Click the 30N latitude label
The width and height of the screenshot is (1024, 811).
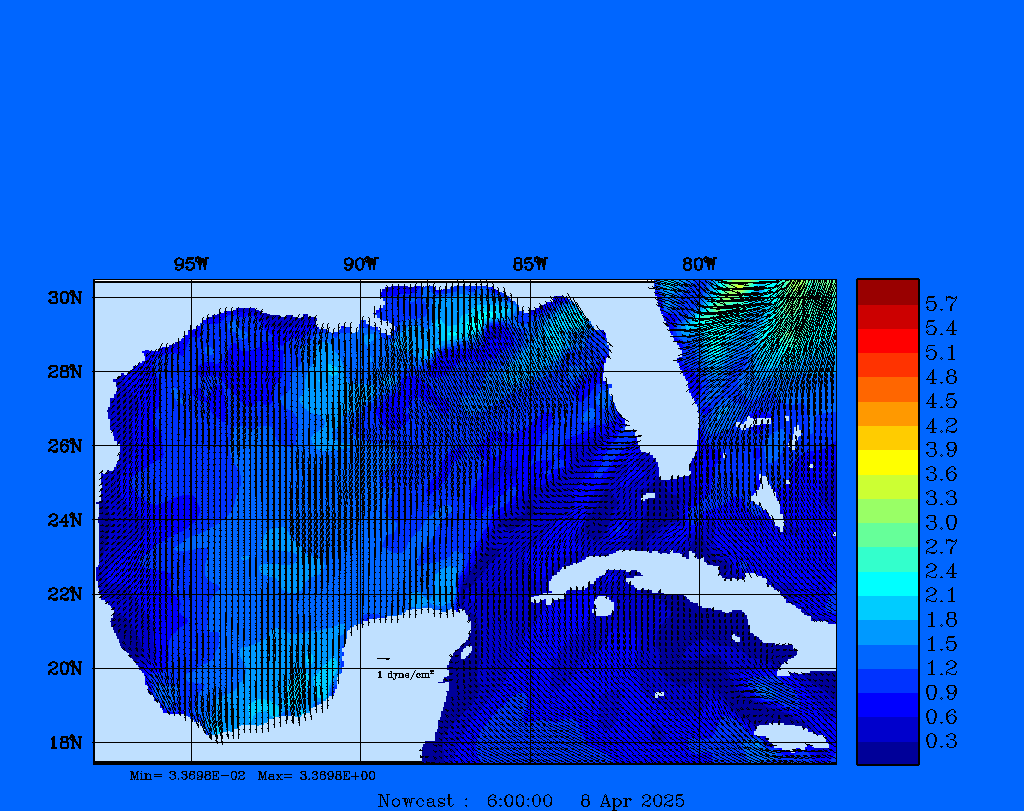coord(64,297)
